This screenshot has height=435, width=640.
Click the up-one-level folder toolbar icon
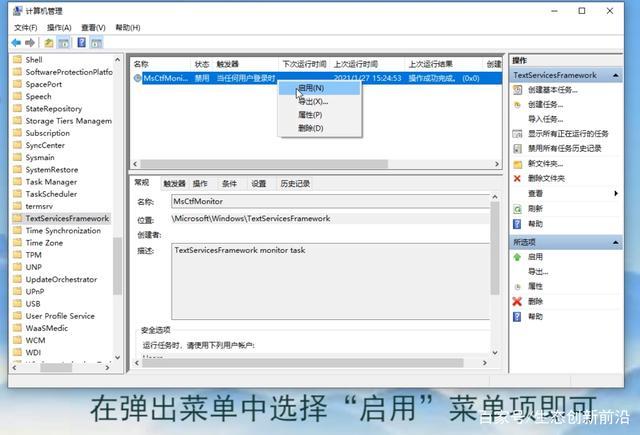(48, 43)
